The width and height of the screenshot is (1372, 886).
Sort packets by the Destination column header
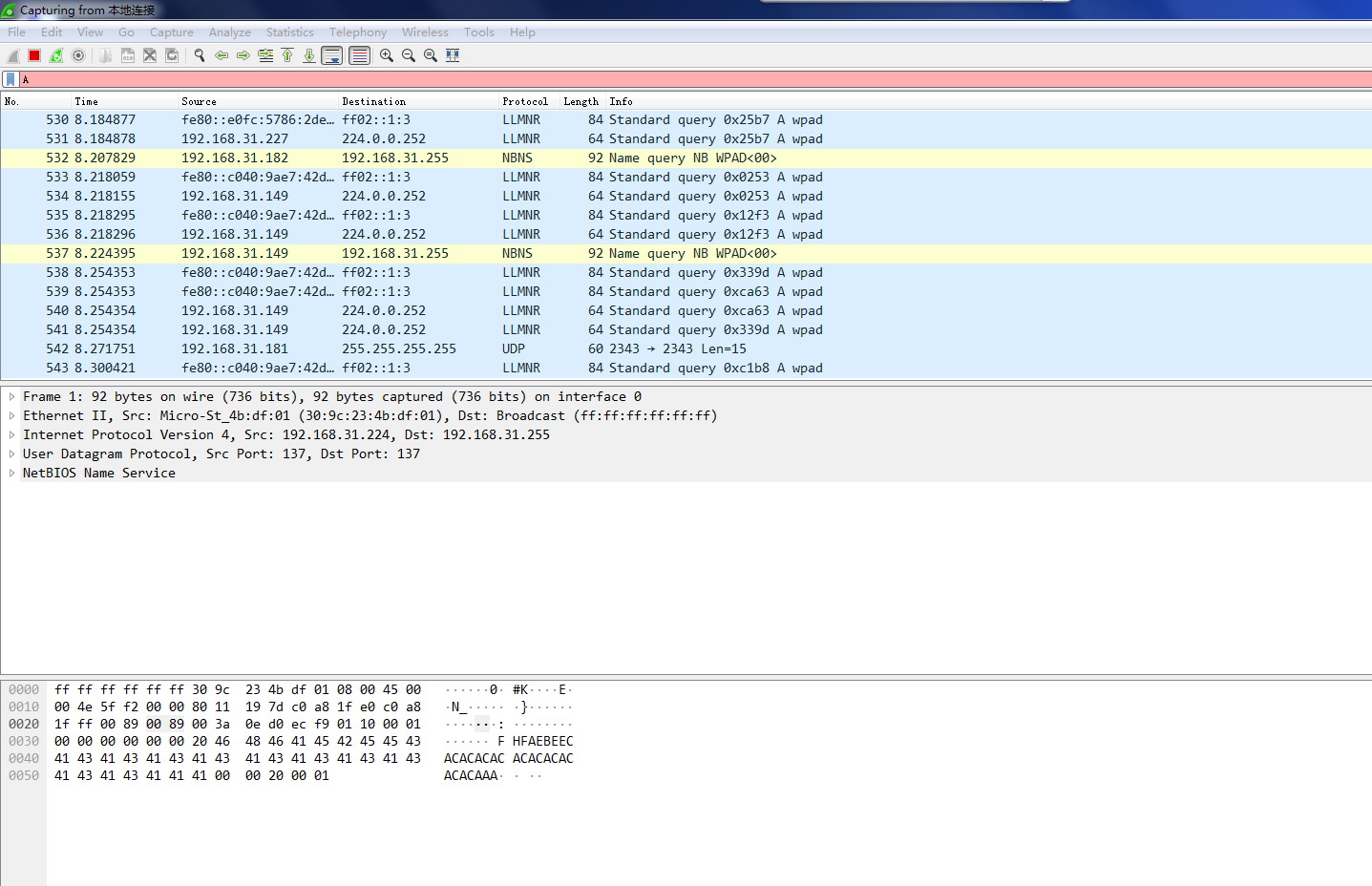tap(418, 101)
